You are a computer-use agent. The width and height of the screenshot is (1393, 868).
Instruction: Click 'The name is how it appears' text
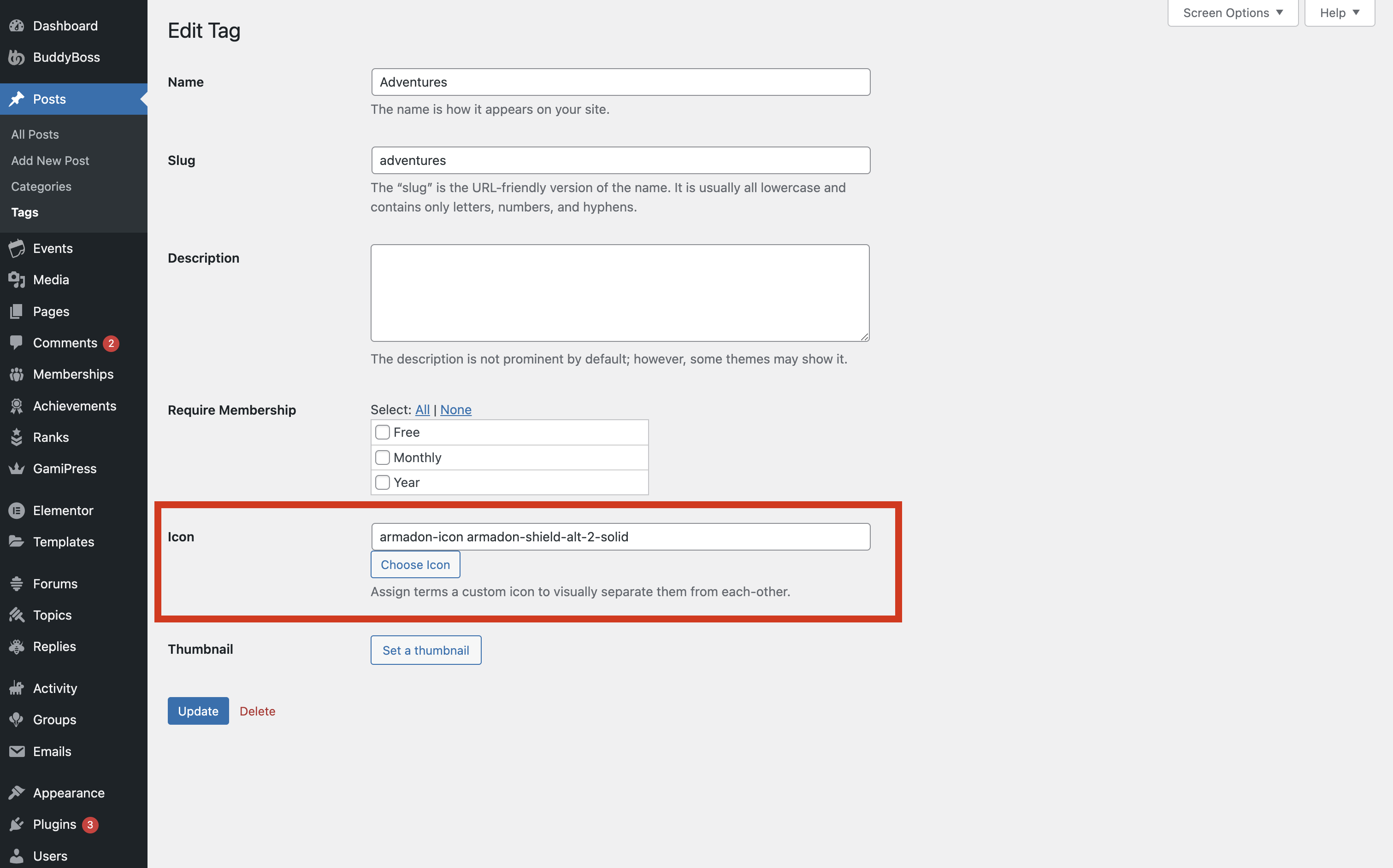tap(490, 109)
